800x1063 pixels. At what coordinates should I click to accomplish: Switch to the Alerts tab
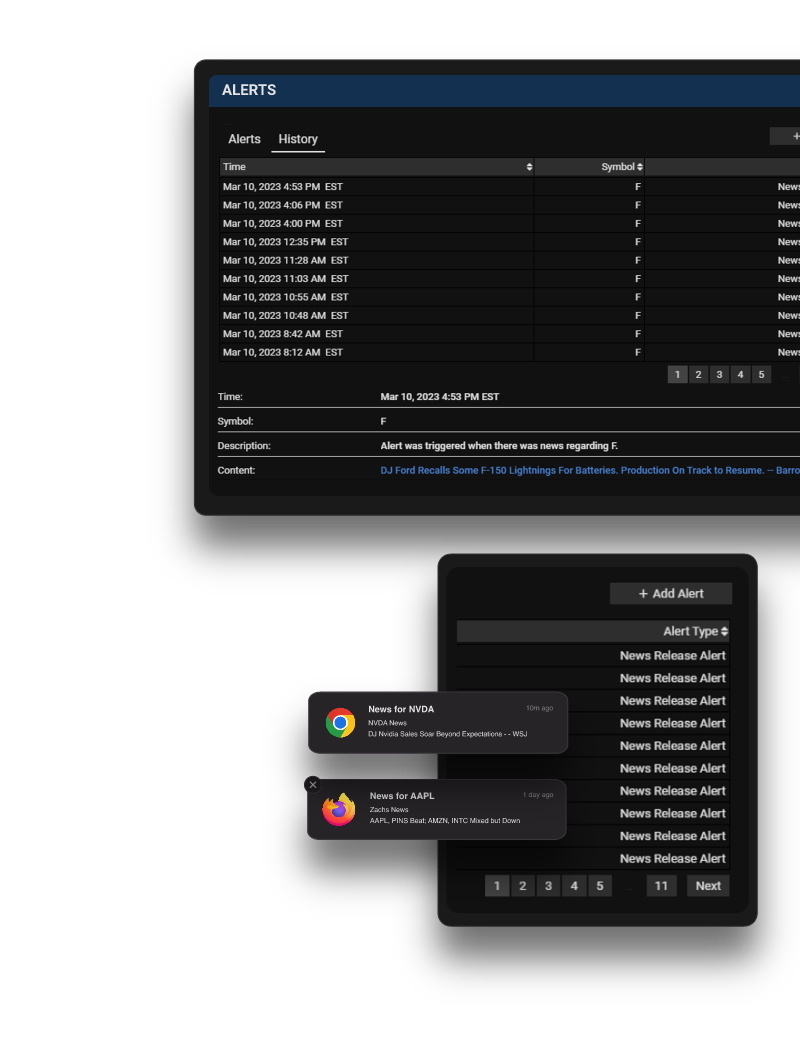point(244,139)
